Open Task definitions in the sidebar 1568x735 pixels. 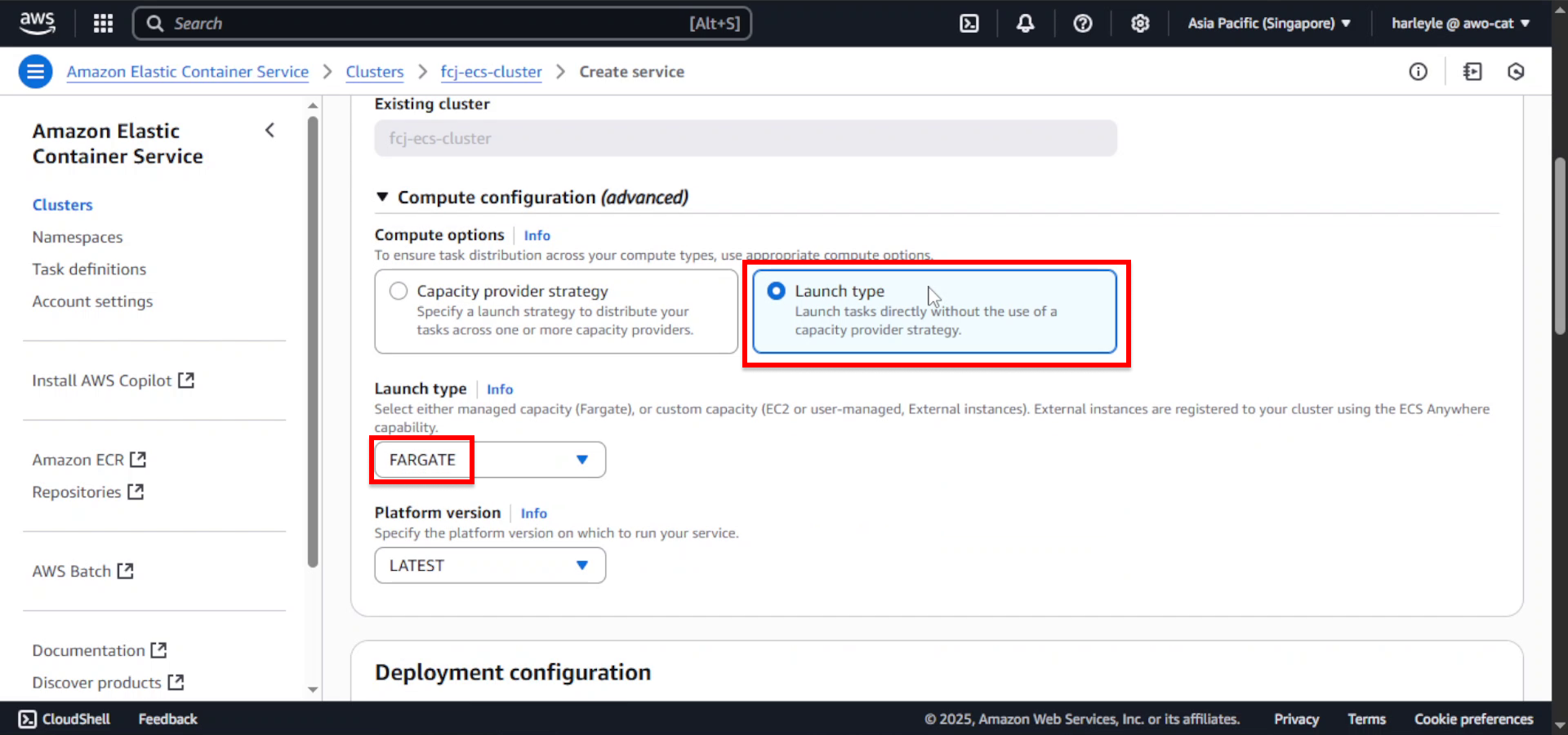point(89,269)
